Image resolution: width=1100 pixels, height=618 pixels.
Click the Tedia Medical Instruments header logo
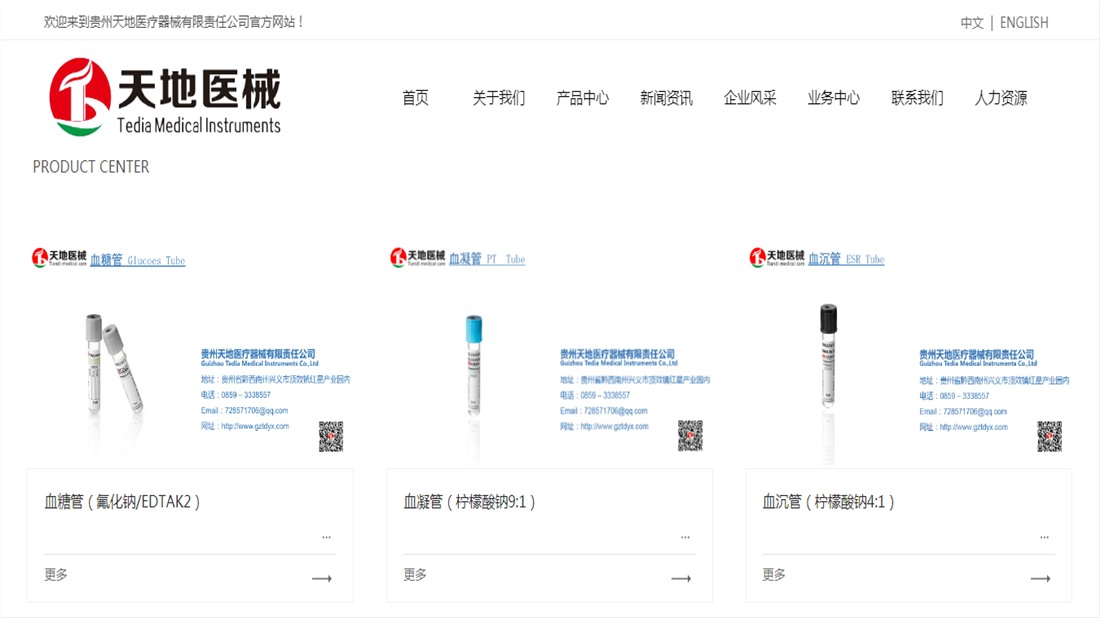165,97
